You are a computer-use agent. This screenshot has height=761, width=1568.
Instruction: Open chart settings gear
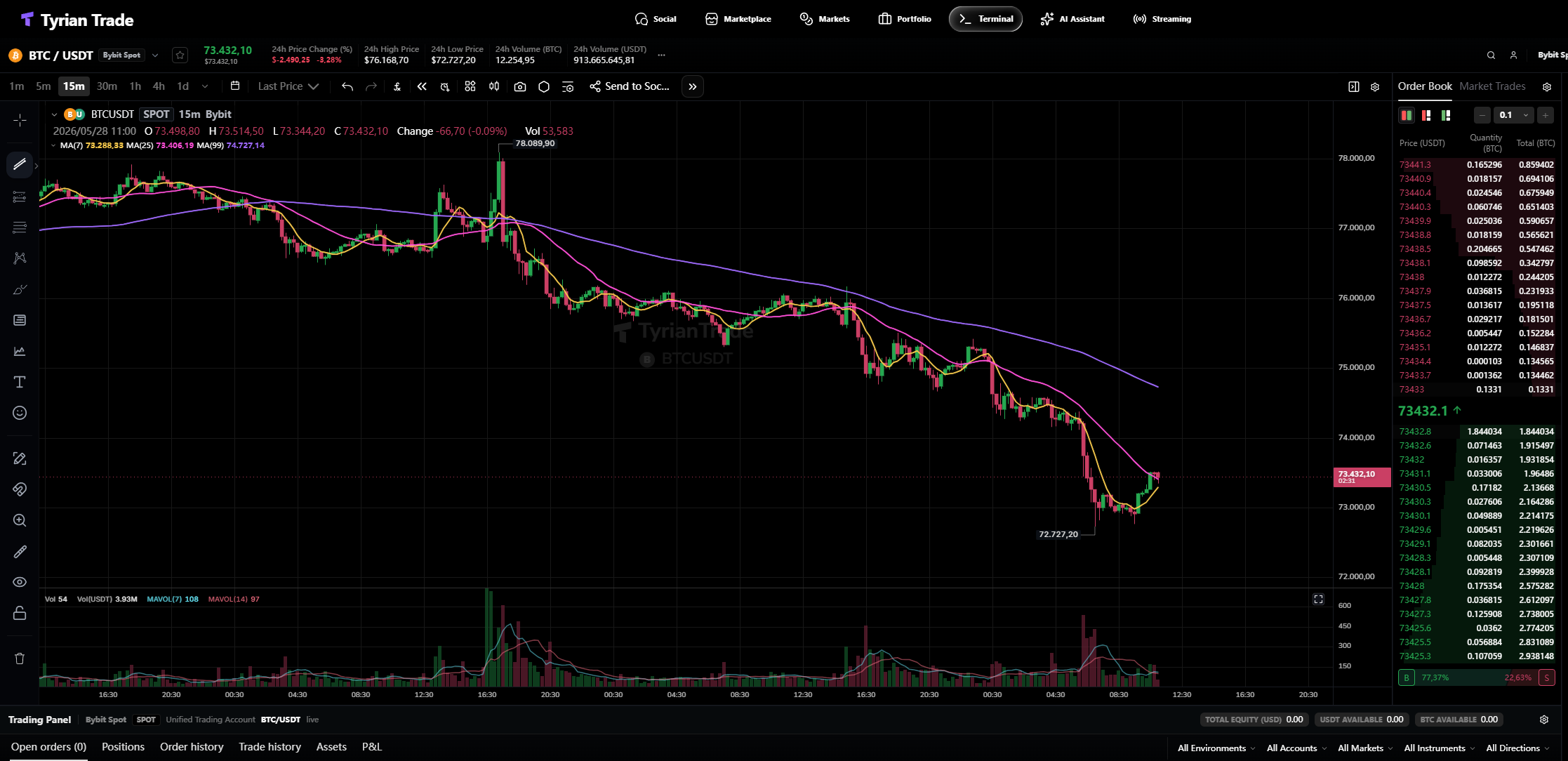pyautogui.click(x=1376, y=87)
